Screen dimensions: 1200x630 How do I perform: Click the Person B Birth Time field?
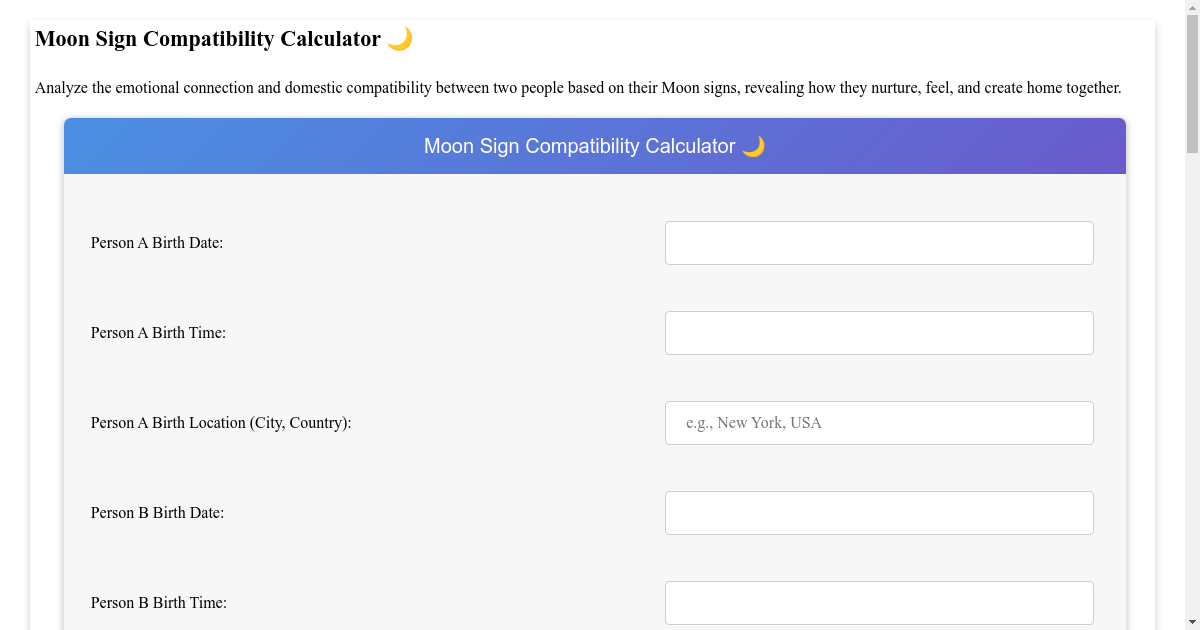tap(879, 602)
